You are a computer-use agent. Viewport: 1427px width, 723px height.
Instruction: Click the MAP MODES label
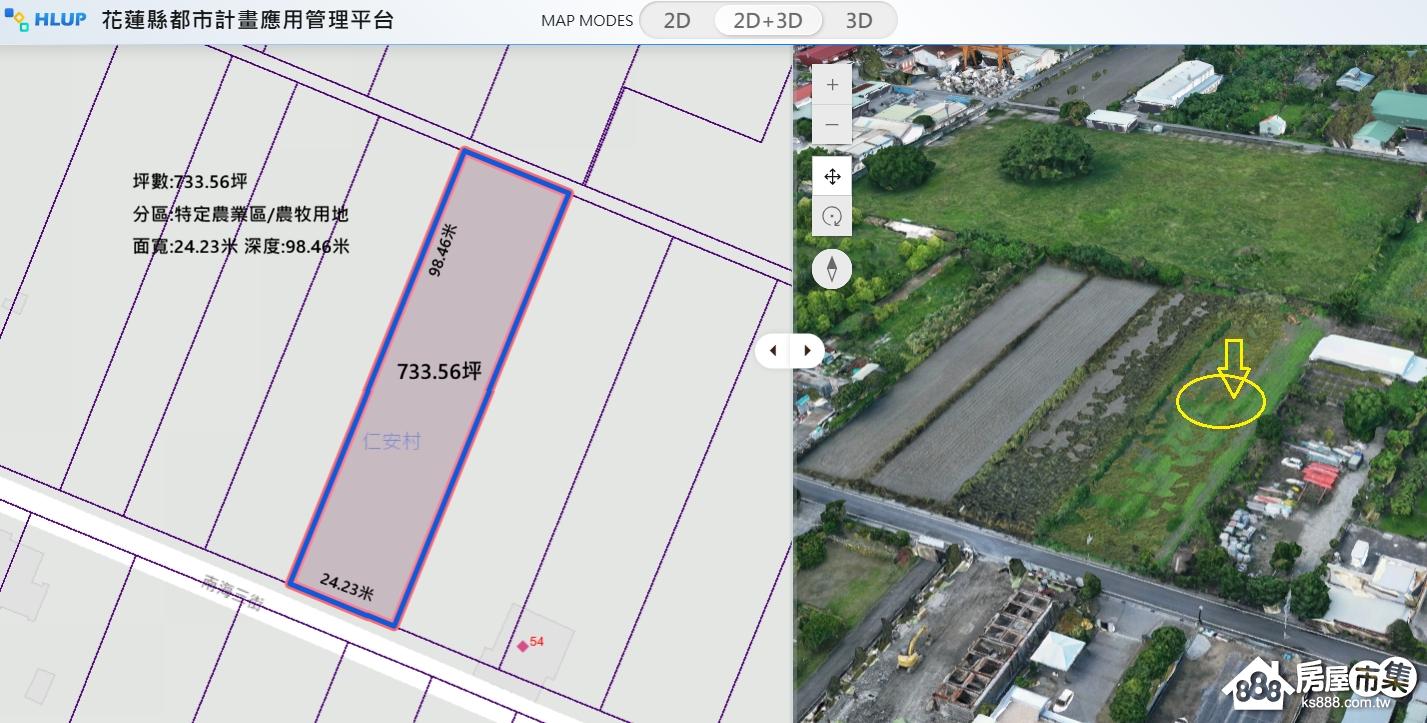586,20
